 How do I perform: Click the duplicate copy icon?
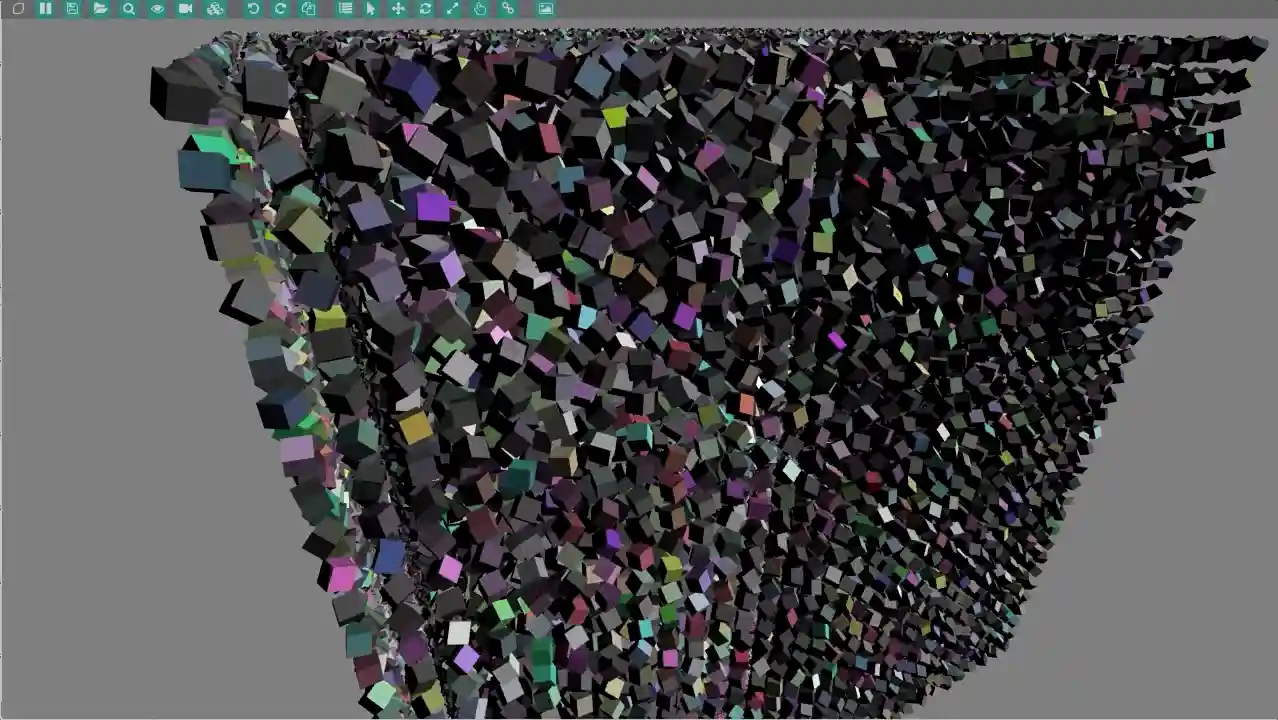310,9
